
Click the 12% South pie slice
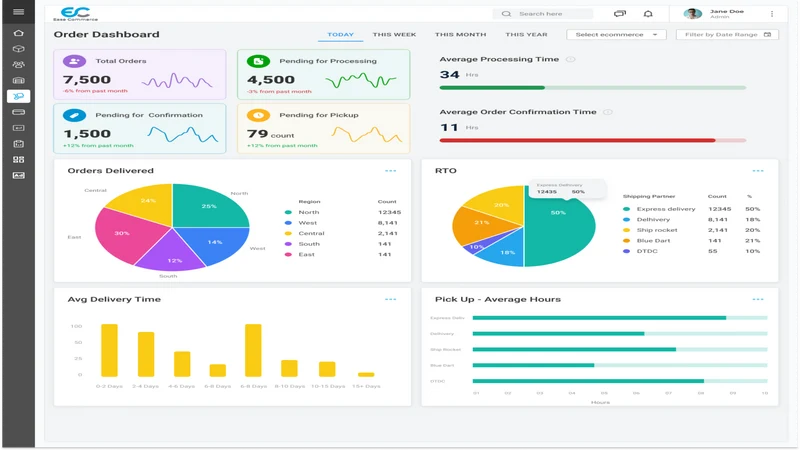pyautogui.click(x=172, y=255)
